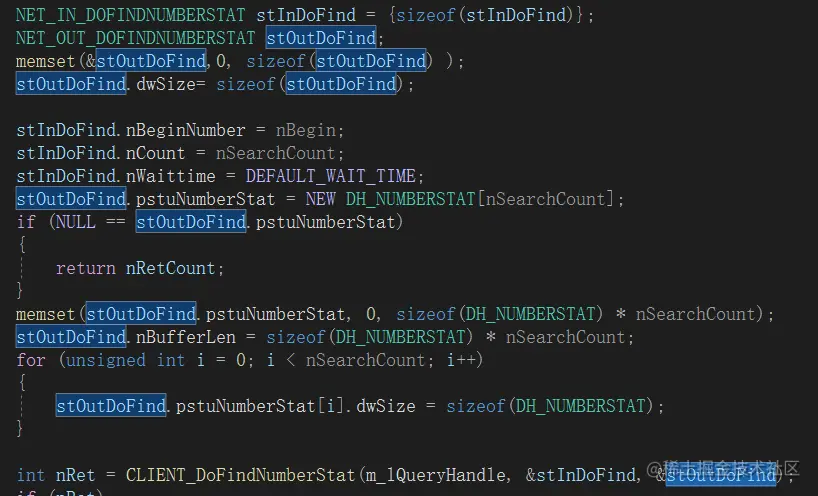Screen dimensions: 818x496
Task: Click the nCount member name
Action: (x=155, y=153)
